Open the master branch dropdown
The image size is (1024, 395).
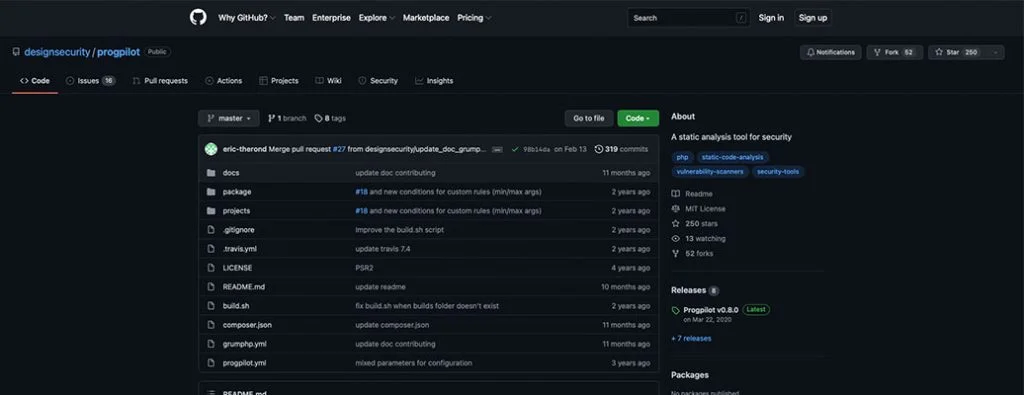[229, 118]
